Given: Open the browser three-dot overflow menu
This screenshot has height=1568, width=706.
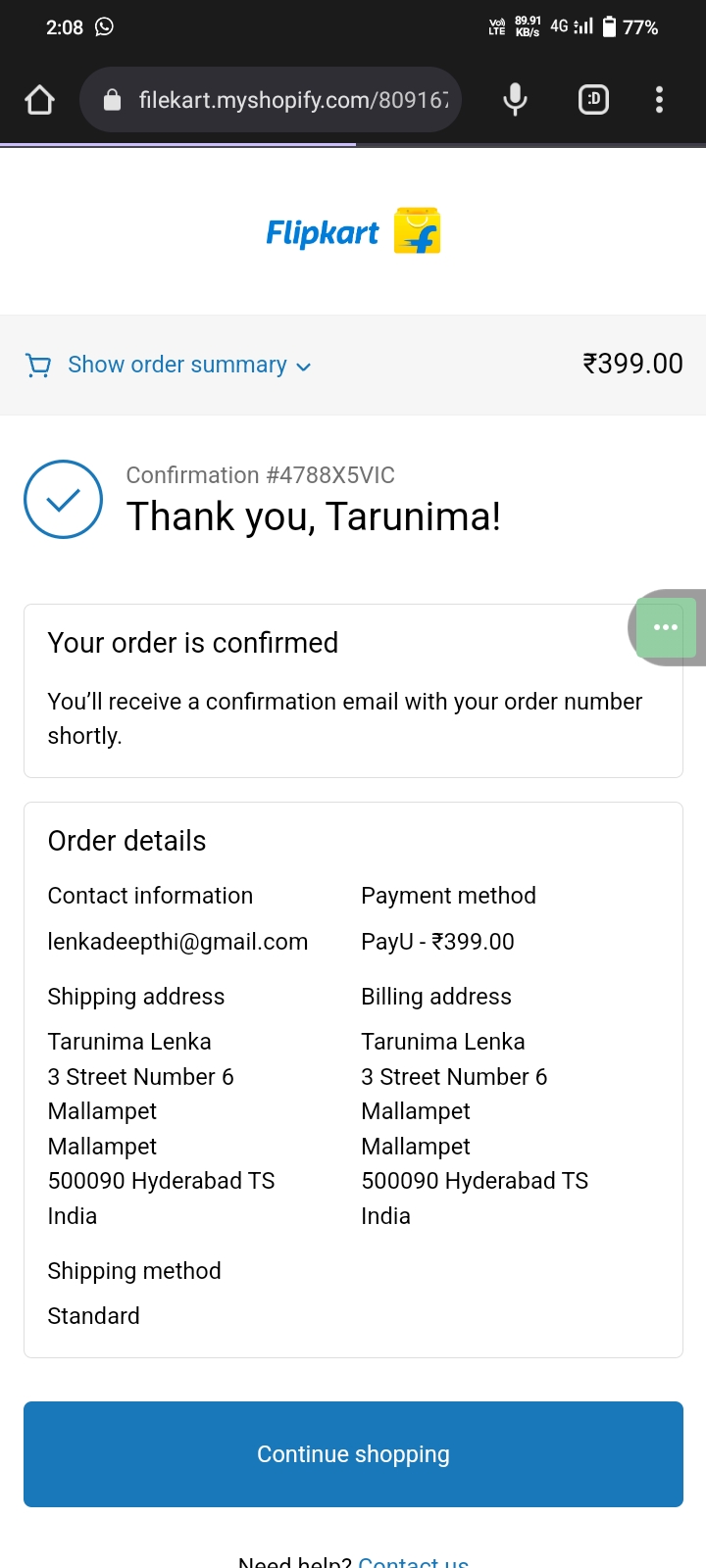Looking at the screenshot, I should click(659, 100).
